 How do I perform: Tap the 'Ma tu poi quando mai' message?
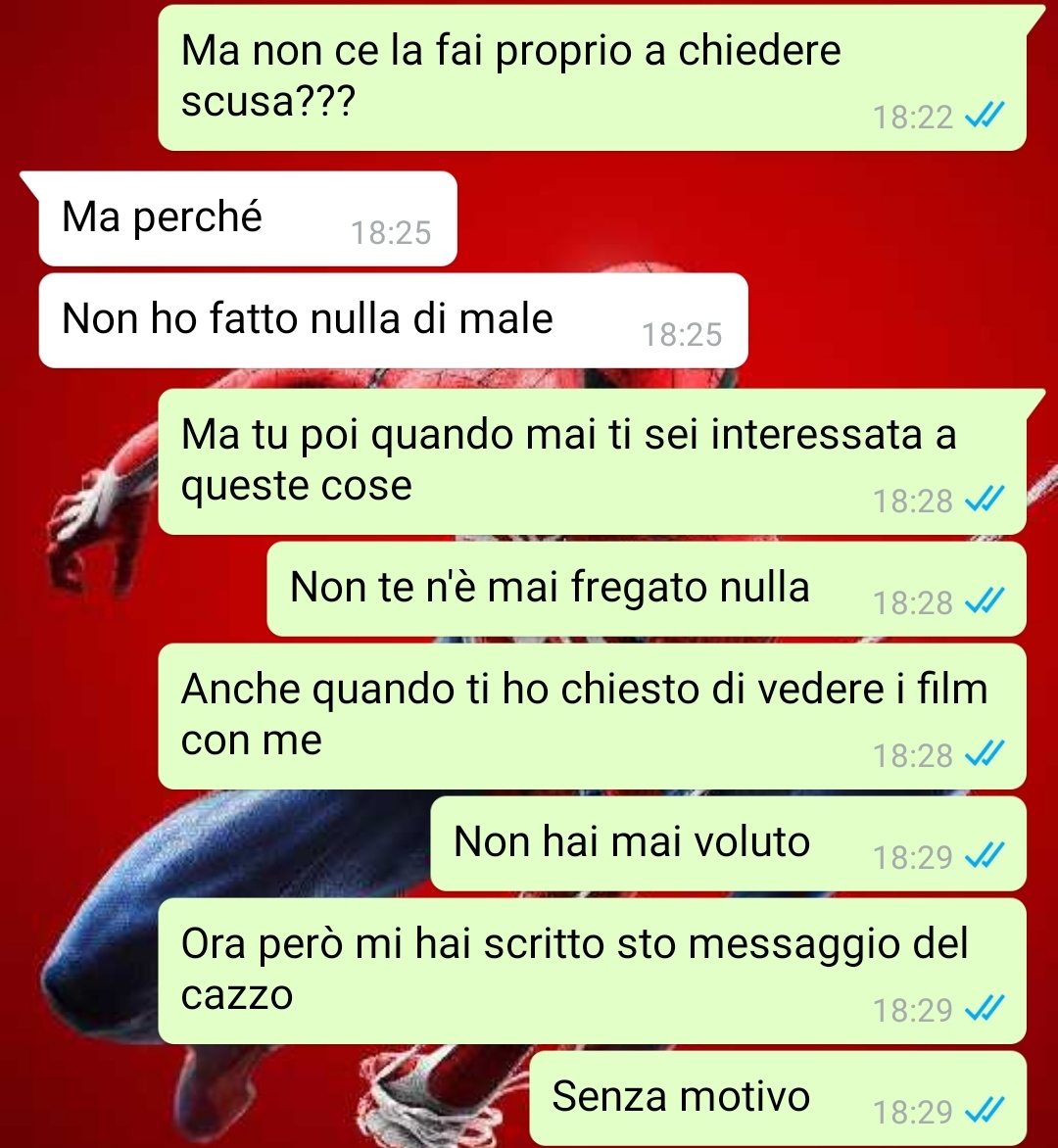tap(593, 462)
